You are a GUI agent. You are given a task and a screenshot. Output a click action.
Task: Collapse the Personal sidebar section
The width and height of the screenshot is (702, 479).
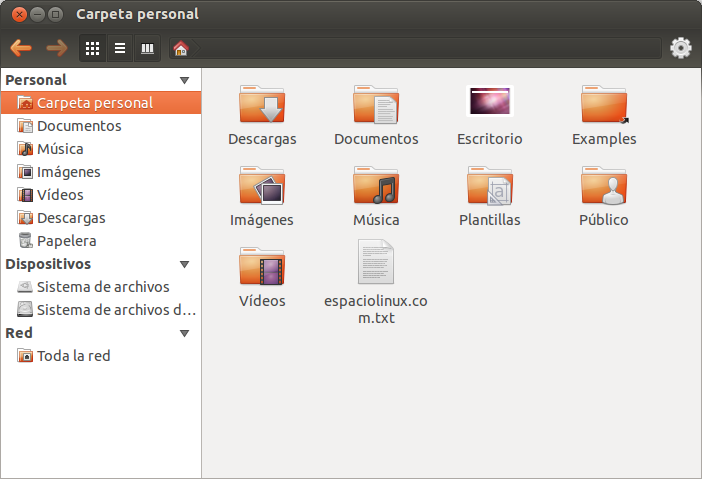[184, 80]
